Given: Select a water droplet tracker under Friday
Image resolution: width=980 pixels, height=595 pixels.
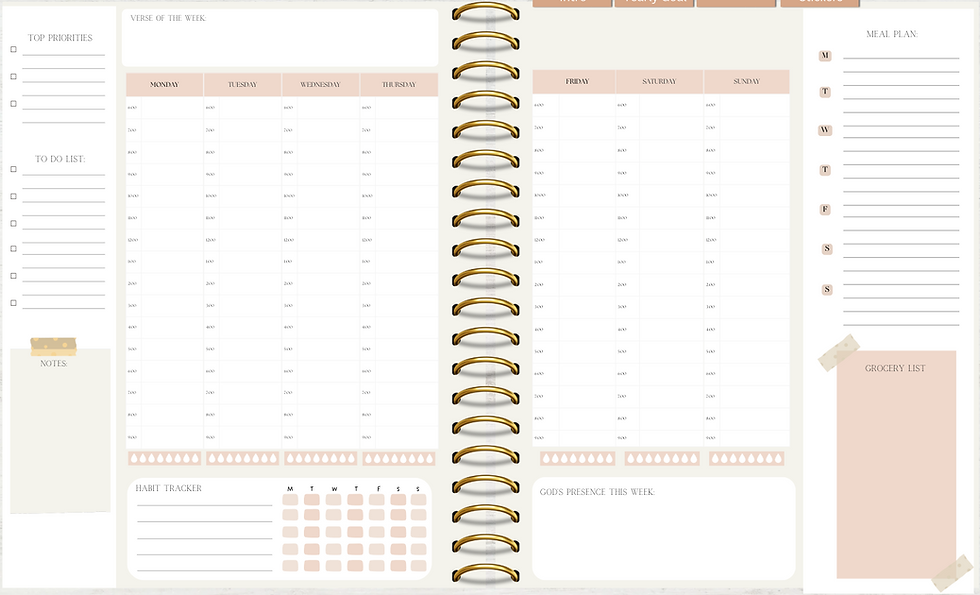Looking at the screenshot, I should pos(545,457).
